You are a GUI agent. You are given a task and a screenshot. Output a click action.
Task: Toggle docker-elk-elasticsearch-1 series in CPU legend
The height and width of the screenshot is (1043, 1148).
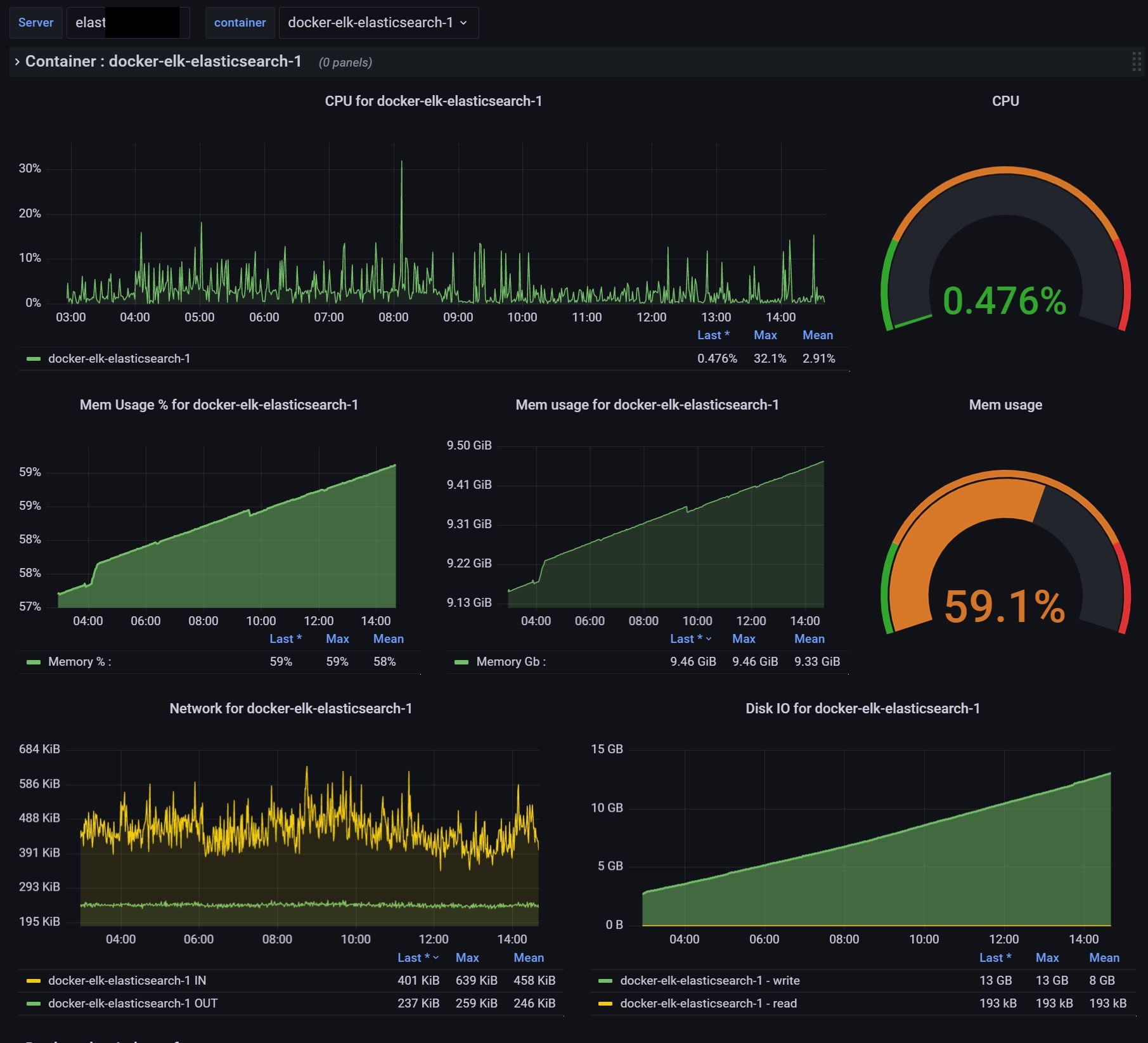[x=119, y=359]
